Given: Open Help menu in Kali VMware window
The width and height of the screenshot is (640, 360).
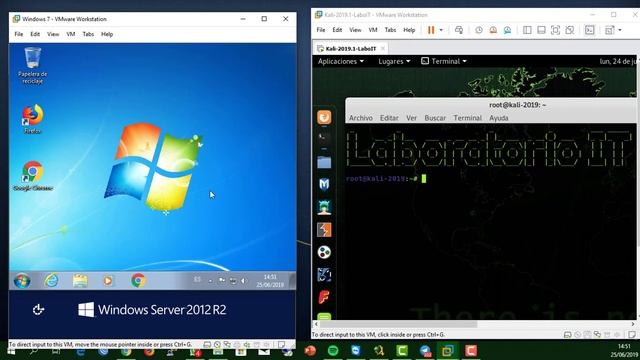Looking at the screenshot, I should [x=409, y=30].
